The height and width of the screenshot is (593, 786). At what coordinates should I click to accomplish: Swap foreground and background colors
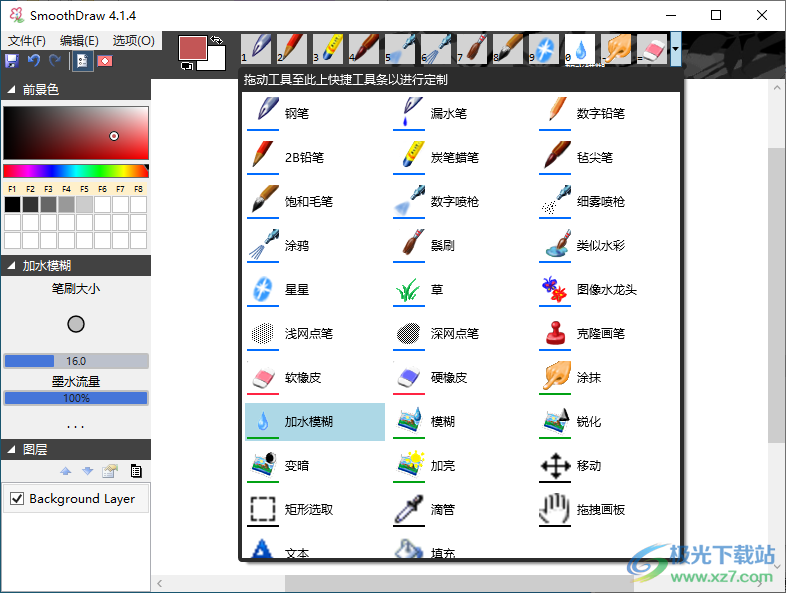[x=217, y=40]
